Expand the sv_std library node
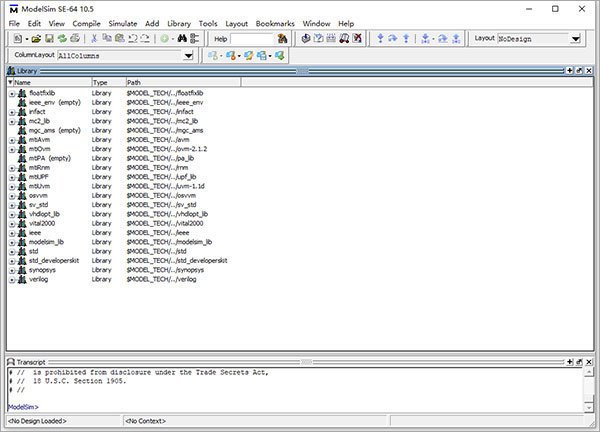The image size is (600, 432). 12,205
